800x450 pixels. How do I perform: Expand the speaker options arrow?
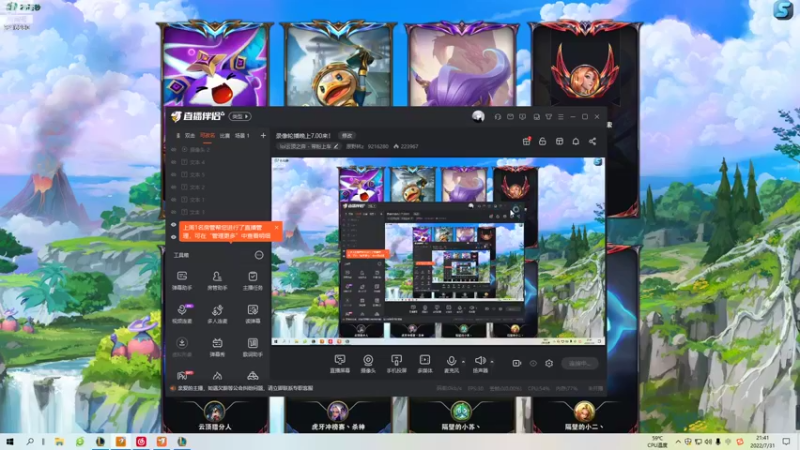tap(492, 362)
